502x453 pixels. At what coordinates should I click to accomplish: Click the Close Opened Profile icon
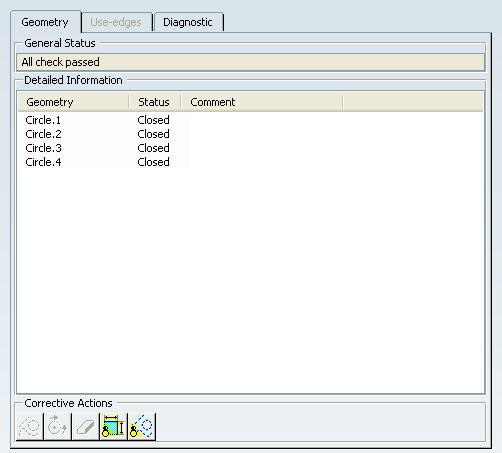point(58,427)
